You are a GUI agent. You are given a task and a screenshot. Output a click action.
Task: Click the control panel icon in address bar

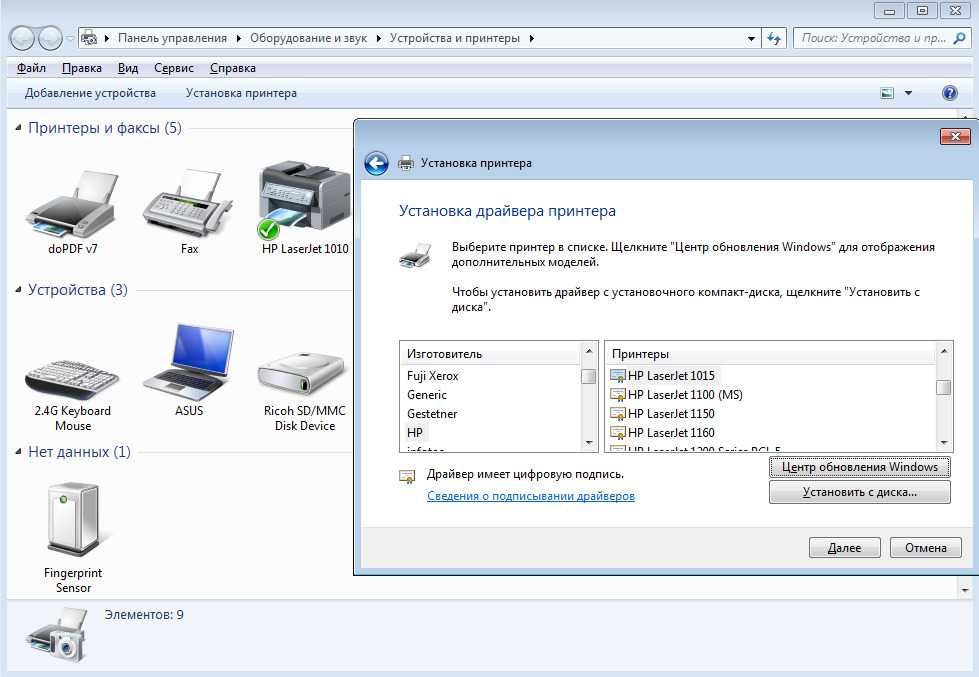[89, 38]
